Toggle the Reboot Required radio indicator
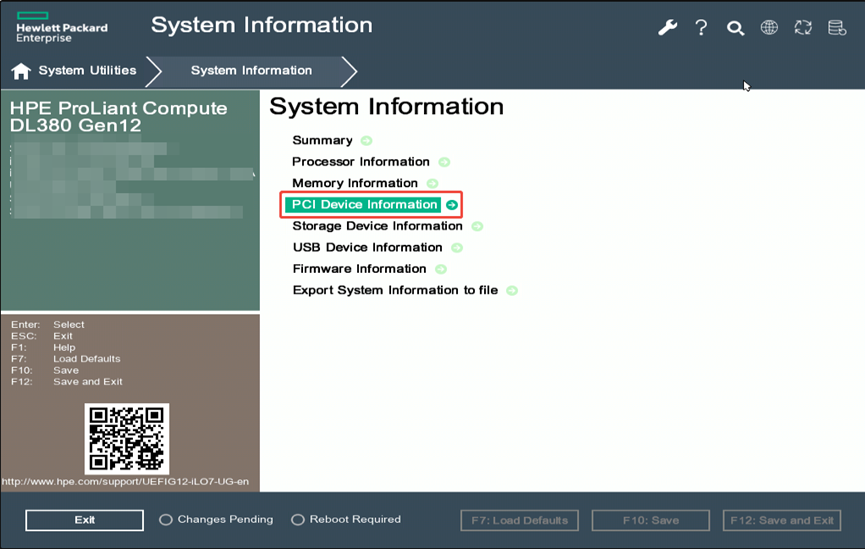This screenshot has width=865, height=549. click(x=298, y=520)
